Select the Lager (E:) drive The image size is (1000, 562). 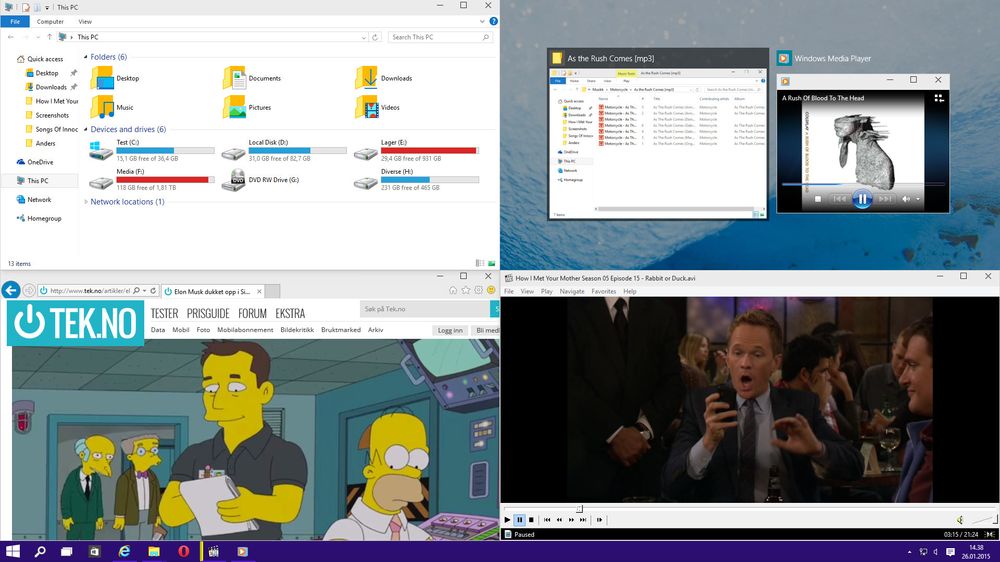pyautogui.click(x=416, y=151)
